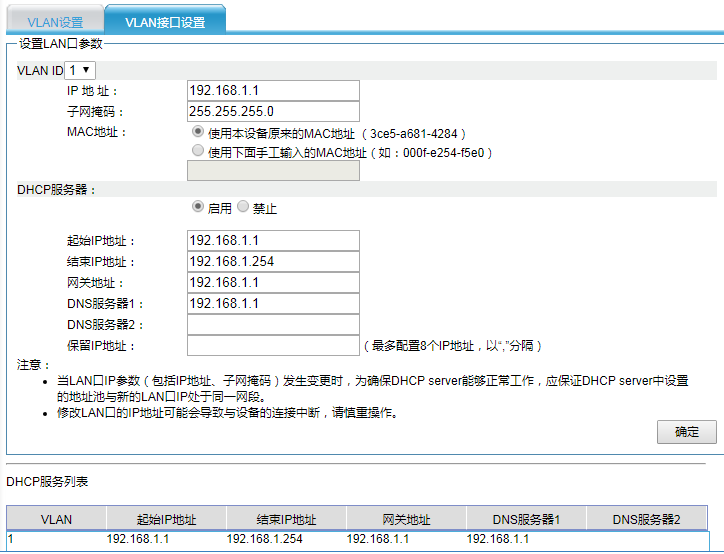Viewport: 724px width, 554px height.
Task: Select the VLAN接口设置 tab
Action: coord(165,21)
